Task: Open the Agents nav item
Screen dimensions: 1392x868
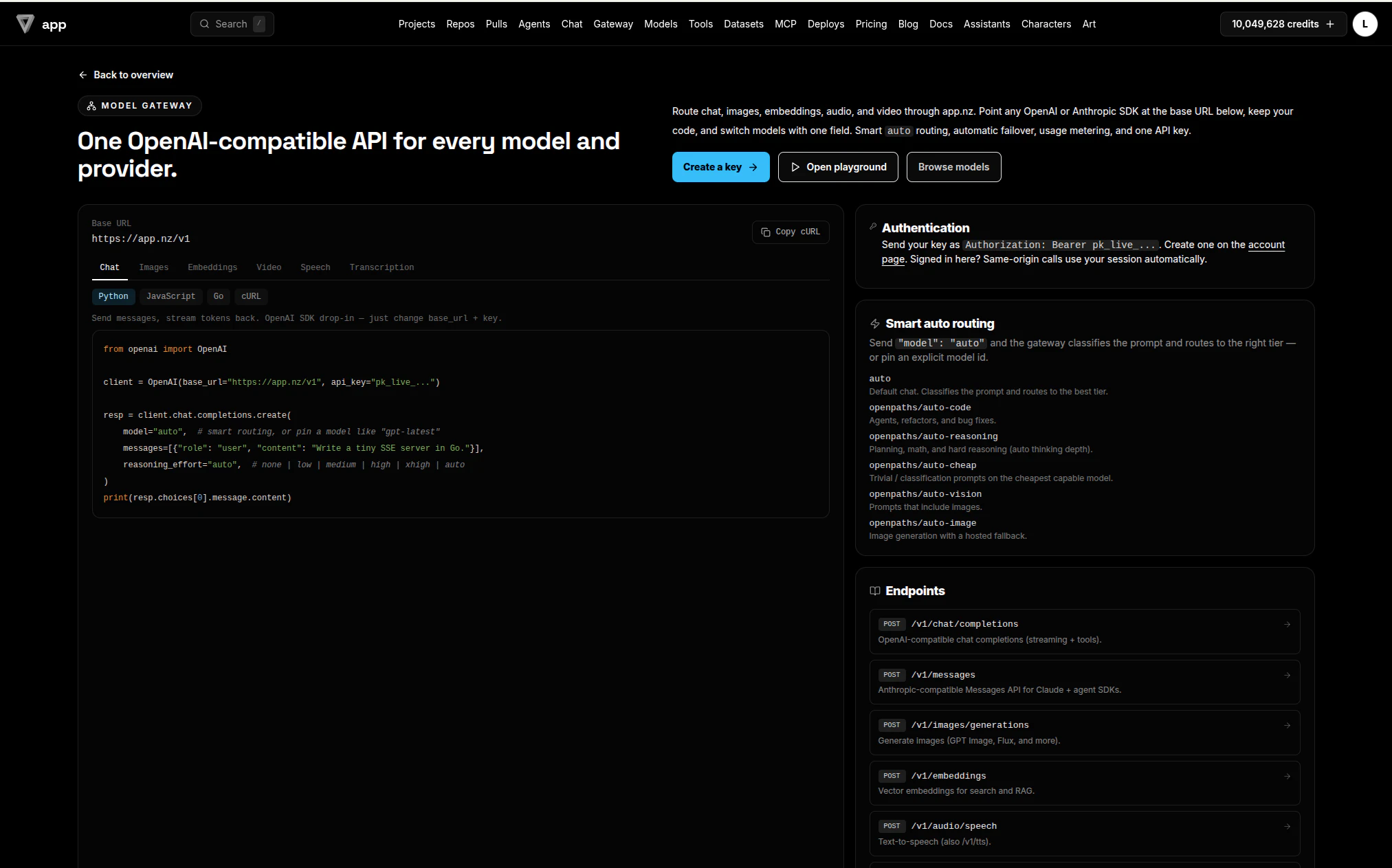Action: (x=534, y=24)
